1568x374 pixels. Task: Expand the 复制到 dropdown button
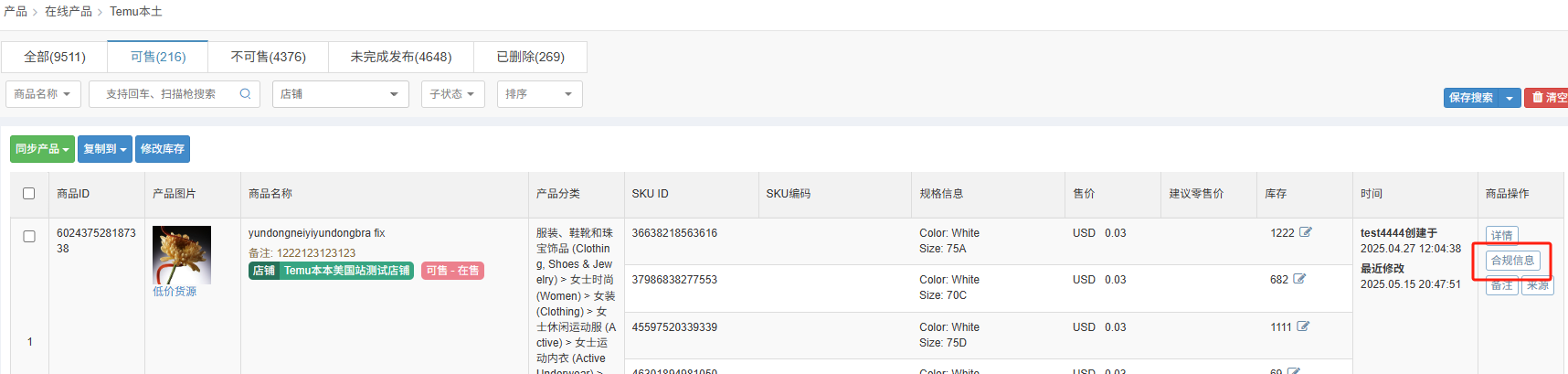point(105,149)
